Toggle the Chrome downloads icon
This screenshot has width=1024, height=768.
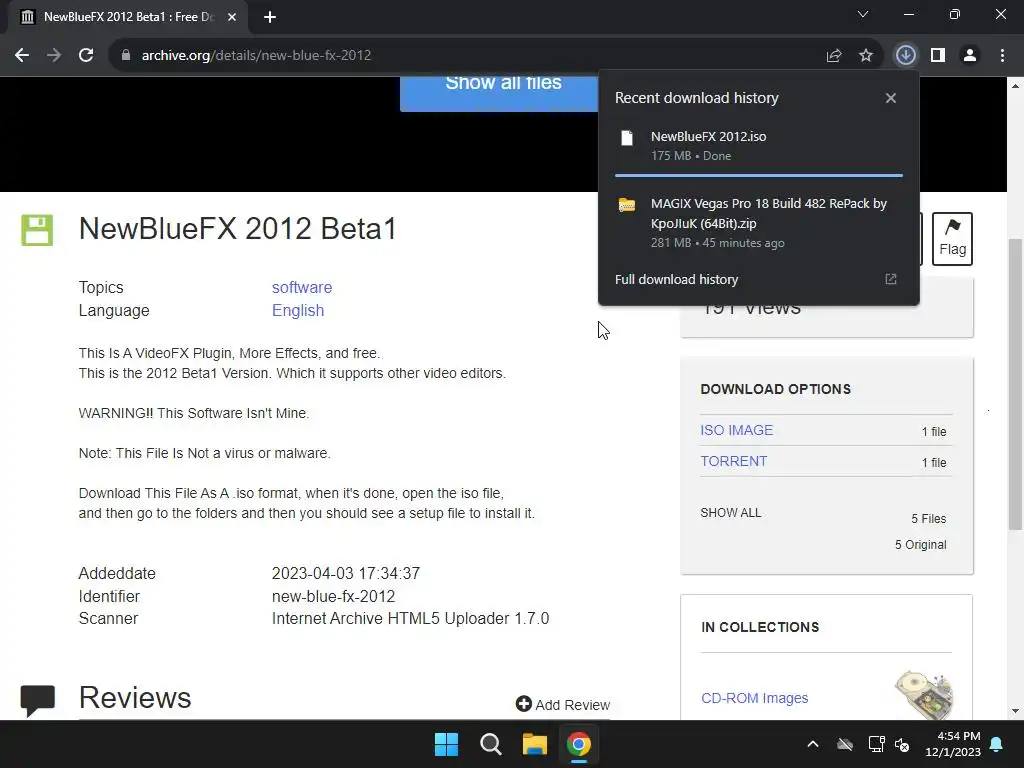[x=905, y=56]
